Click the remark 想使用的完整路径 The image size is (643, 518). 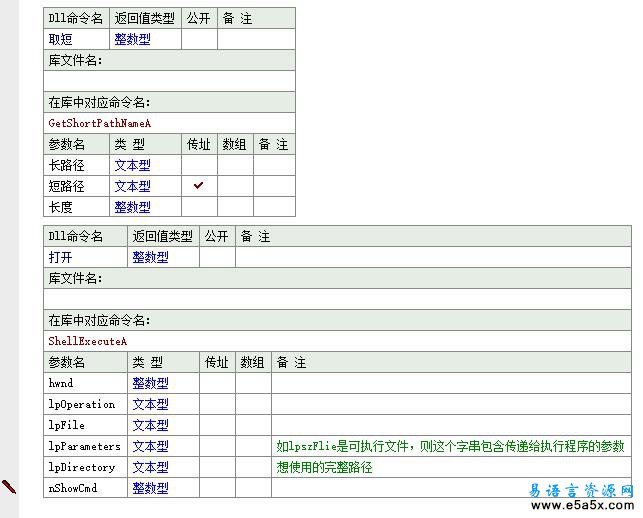pos(324,467)
